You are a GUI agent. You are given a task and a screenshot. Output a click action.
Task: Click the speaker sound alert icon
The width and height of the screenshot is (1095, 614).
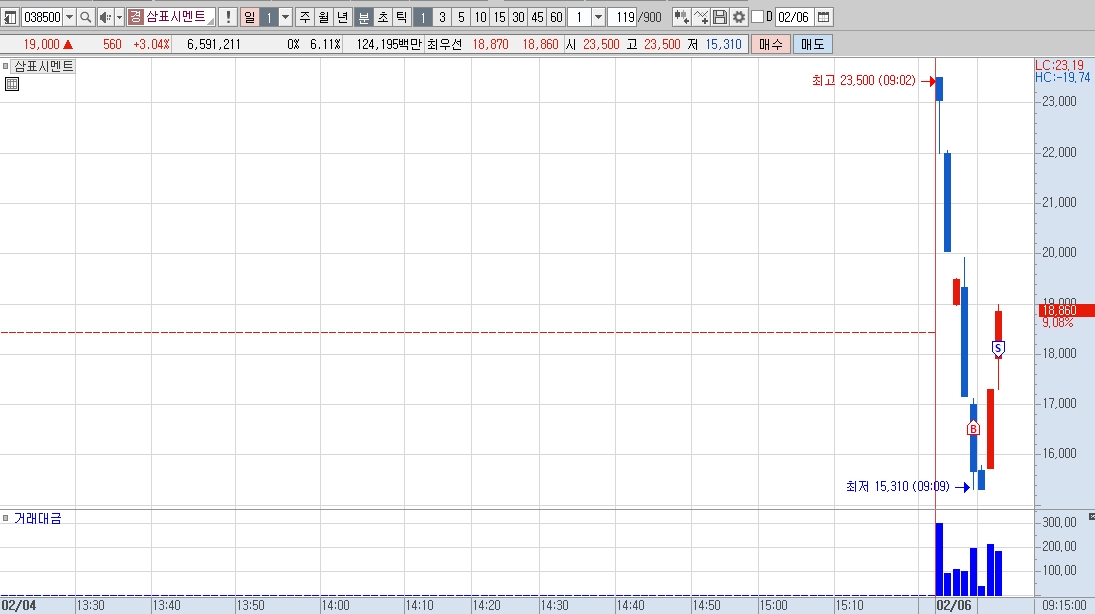click(x=105, y=17)
